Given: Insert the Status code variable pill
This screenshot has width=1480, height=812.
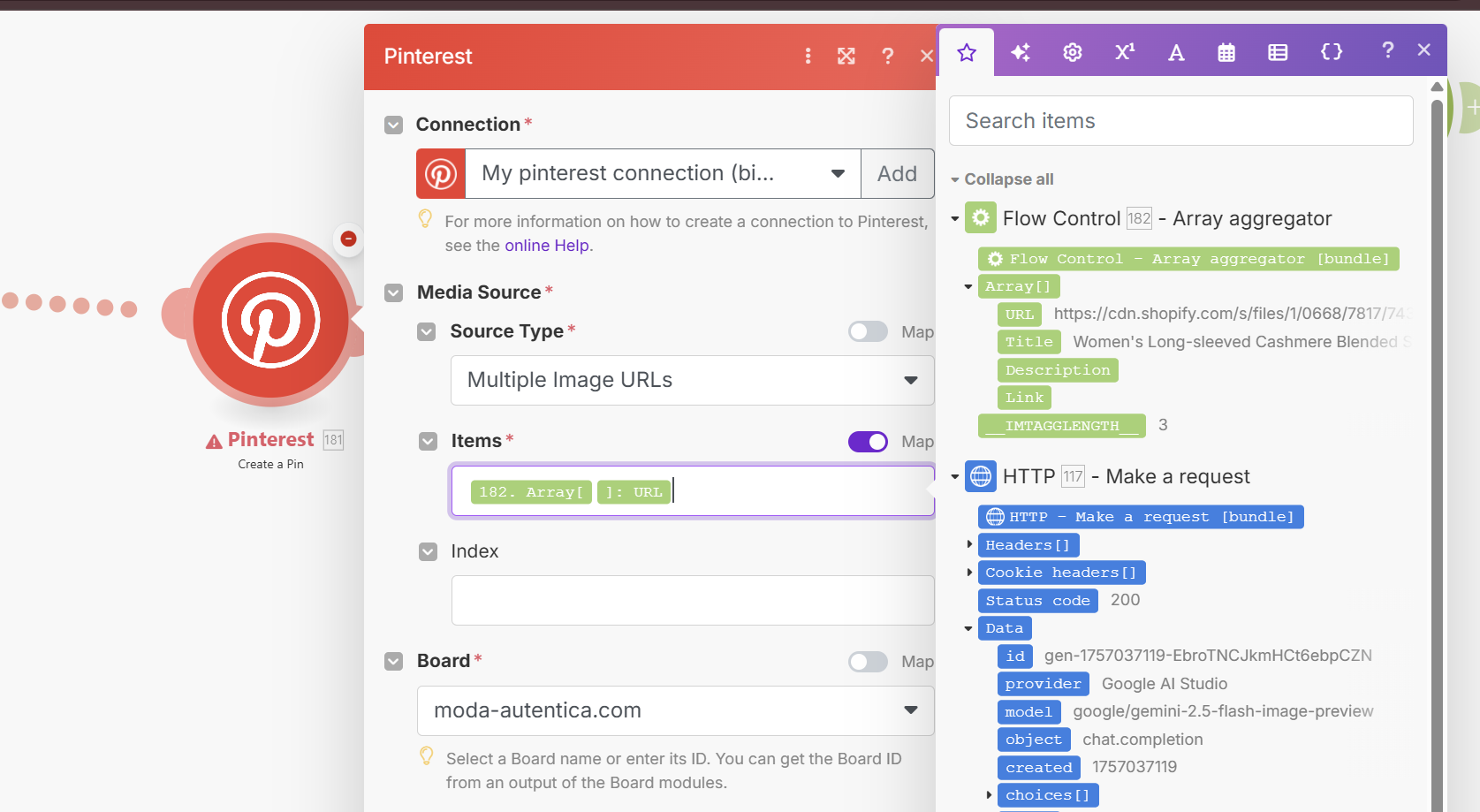Looking at the screenshot, I should pyautogui.click(x=1037, y=601).
